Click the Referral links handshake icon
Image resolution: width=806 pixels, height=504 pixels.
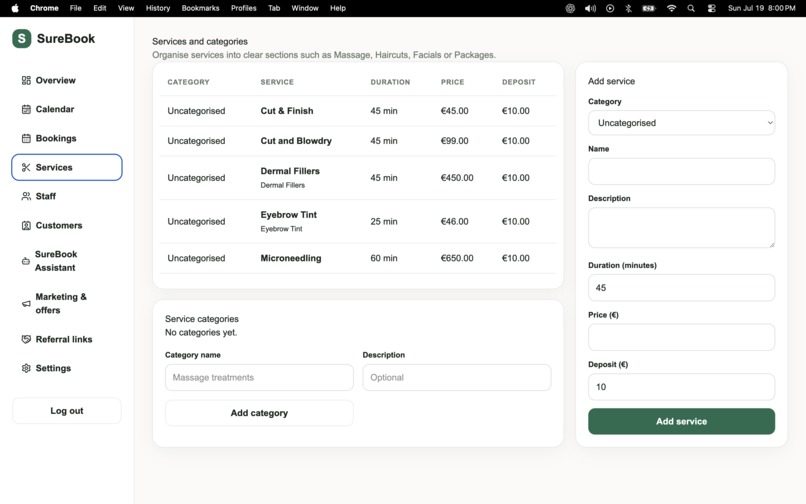(x=26, y=339)
